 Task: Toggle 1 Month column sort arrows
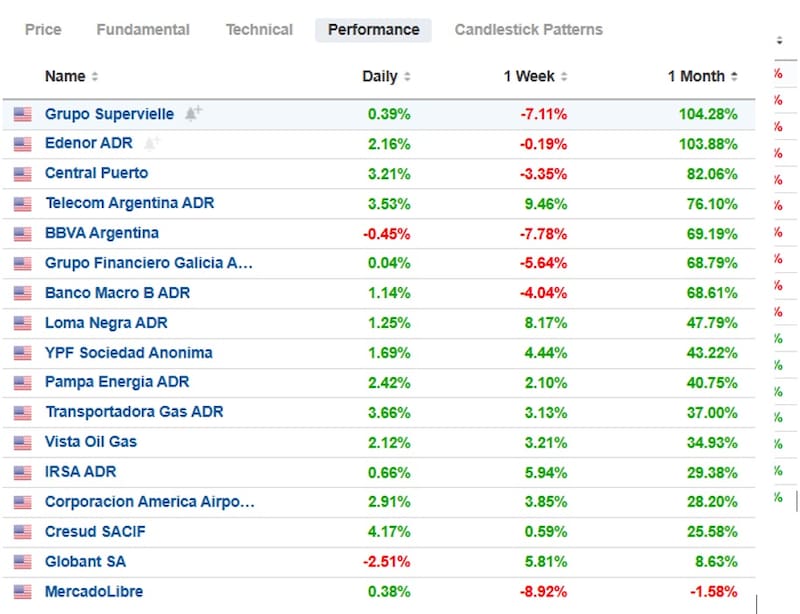click(x=734, y=77)
